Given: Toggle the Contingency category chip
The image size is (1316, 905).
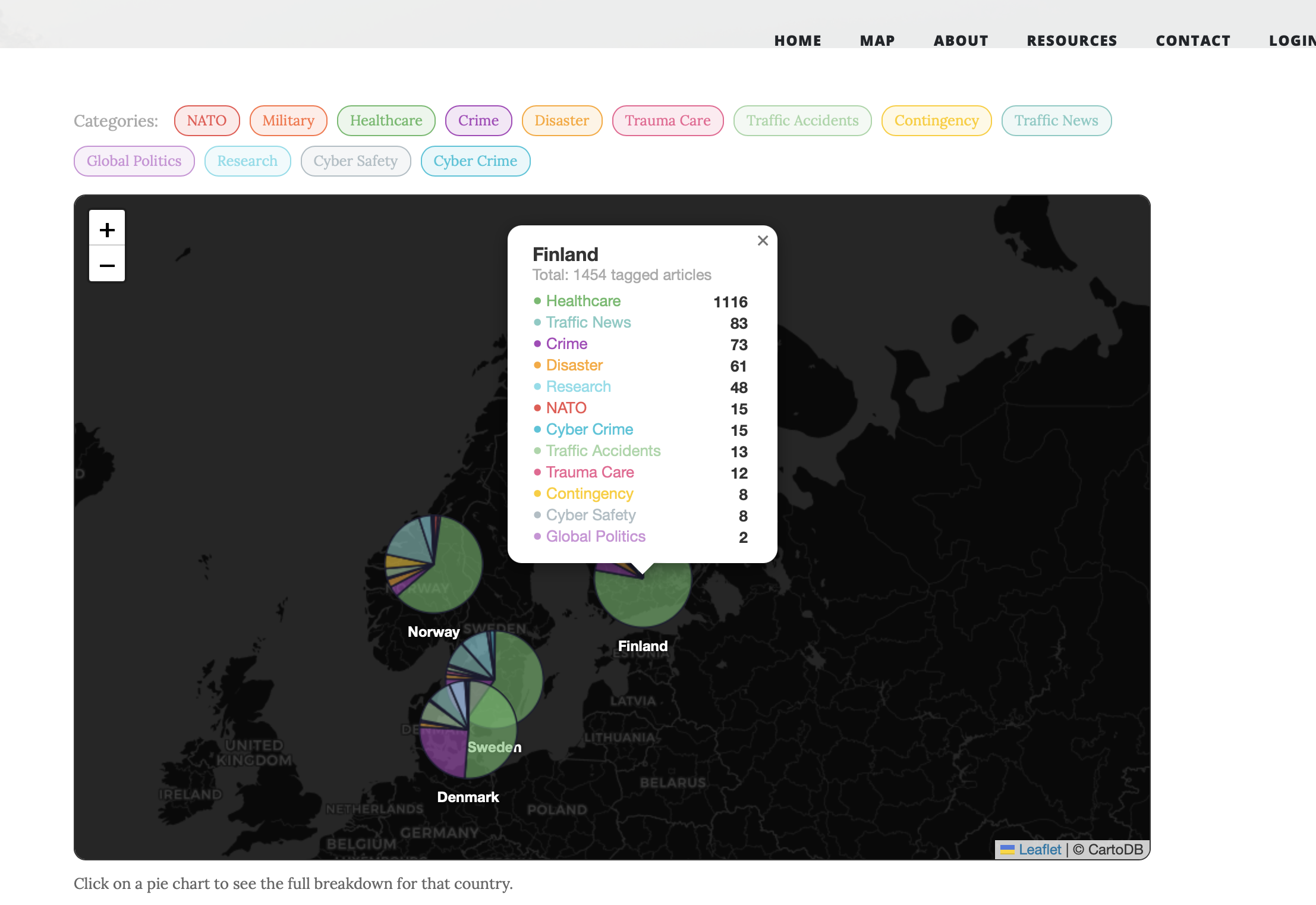Looking at the screenshot, I should pyautogui.click(x=936, y=121).
